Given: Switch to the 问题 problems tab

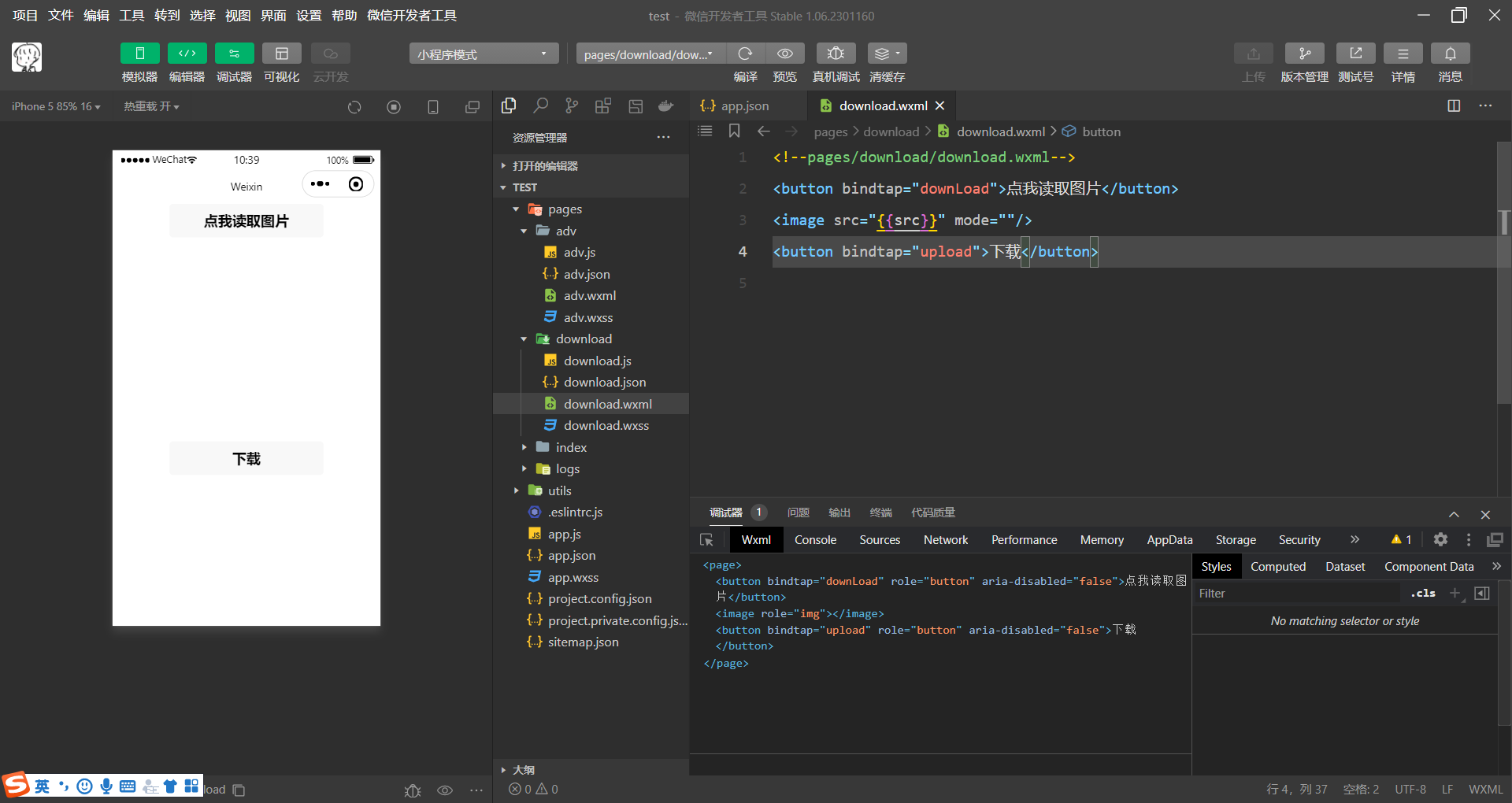Looking at the screenshot, I should click(799, 513).
